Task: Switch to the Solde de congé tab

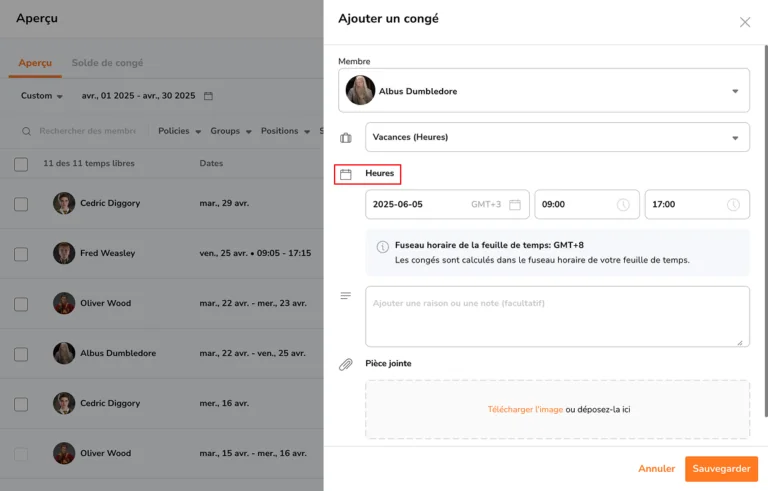Action: click(x=107, y=63)
